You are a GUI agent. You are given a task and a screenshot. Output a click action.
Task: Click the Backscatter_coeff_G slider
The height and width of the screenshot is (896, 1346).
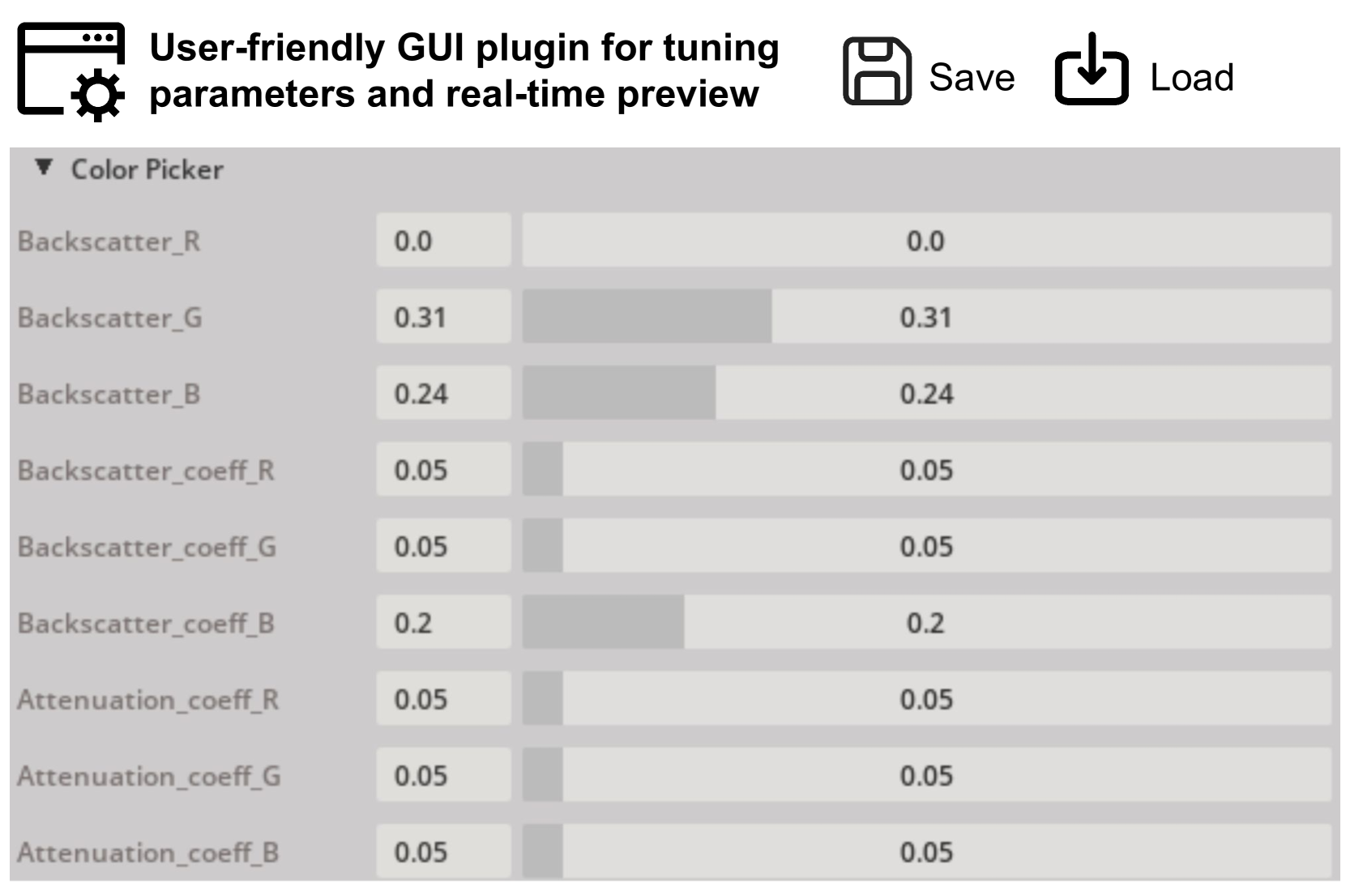(x=926, y=547)
